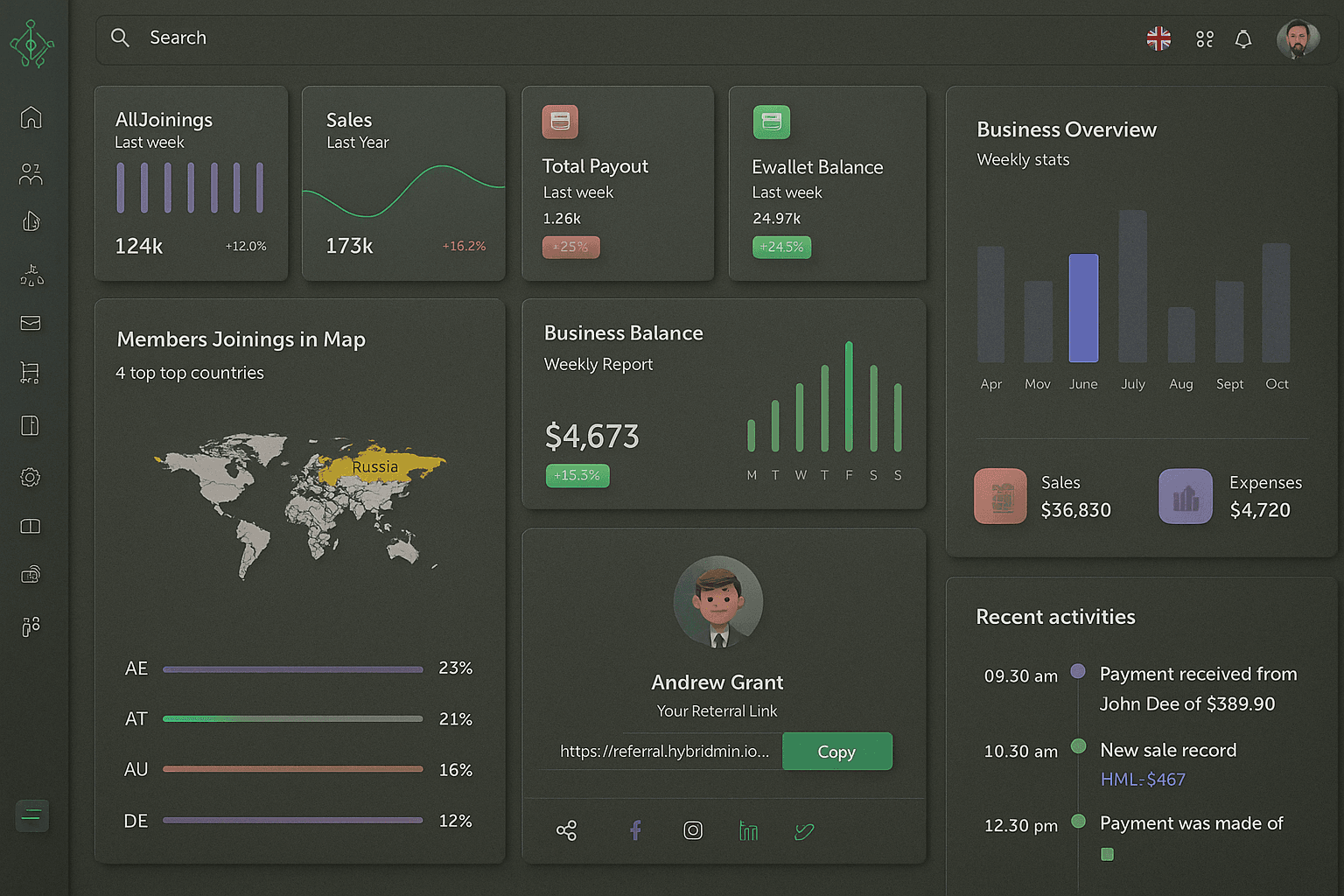Screen dimensions: 1344x896
Task: Click the Copy button for the referral link
Action: (836, 751)
